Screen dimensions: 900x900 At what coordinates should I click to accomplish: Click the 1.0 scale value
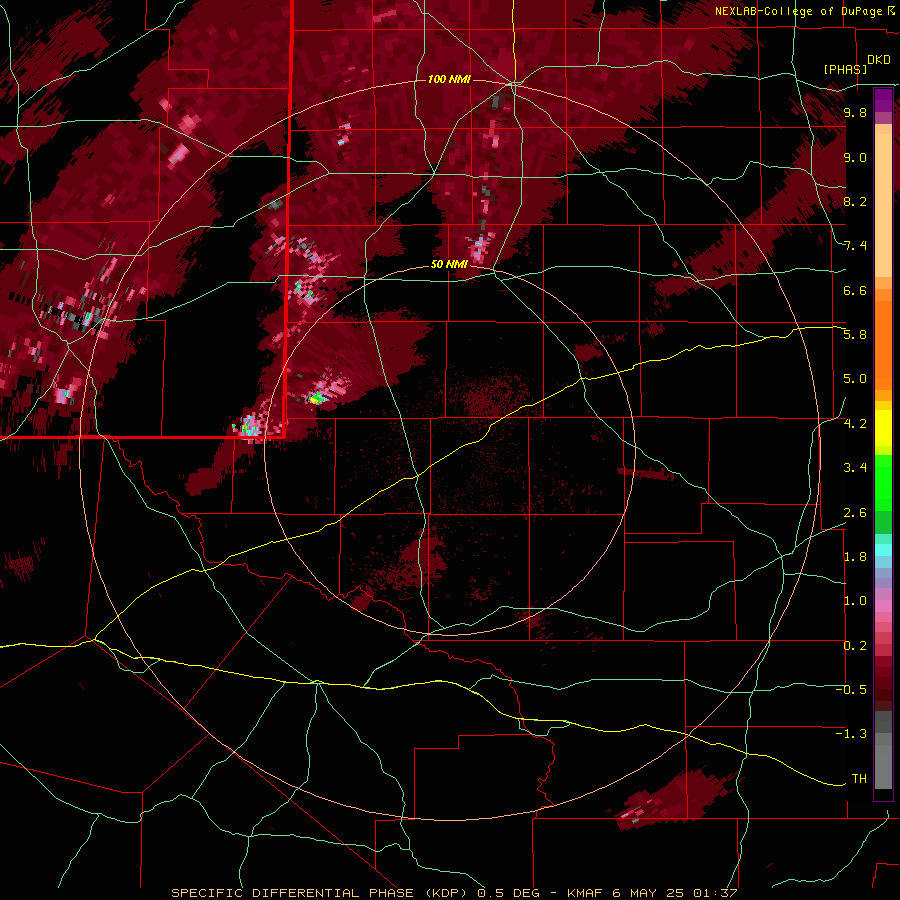pyautogui.click(x=855, y=600)
